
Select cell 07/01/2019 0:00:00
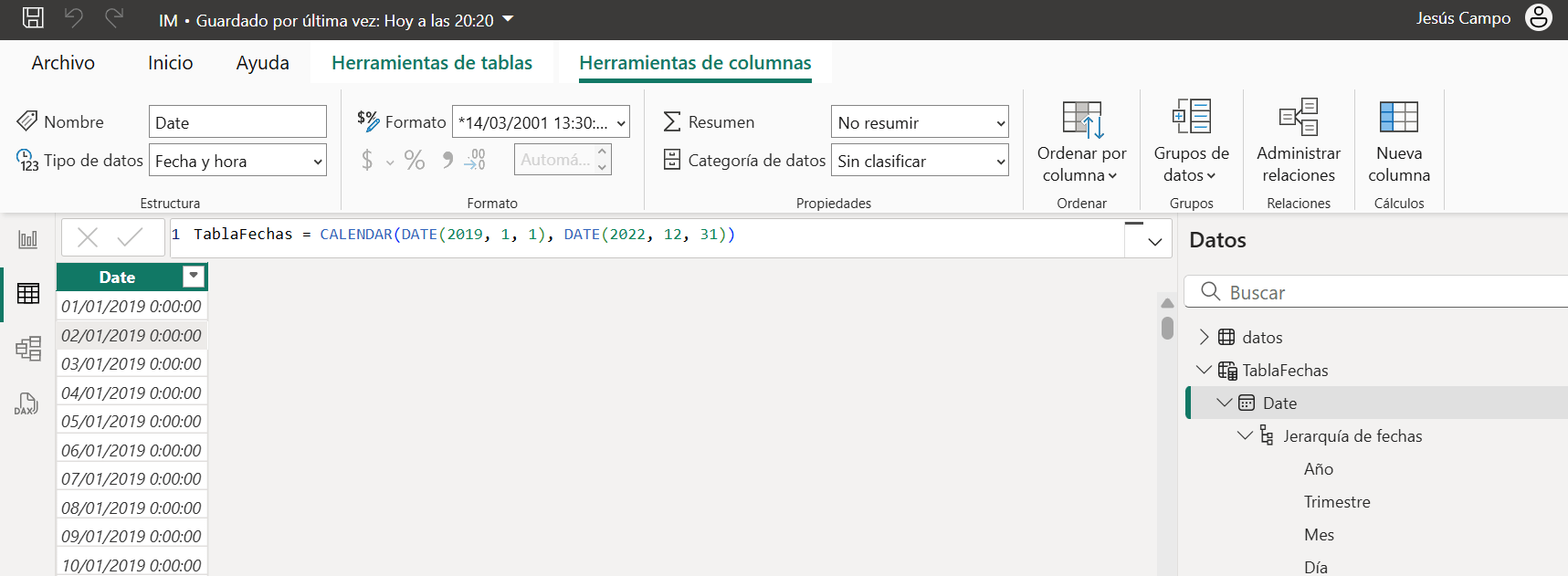coord(132,478)
